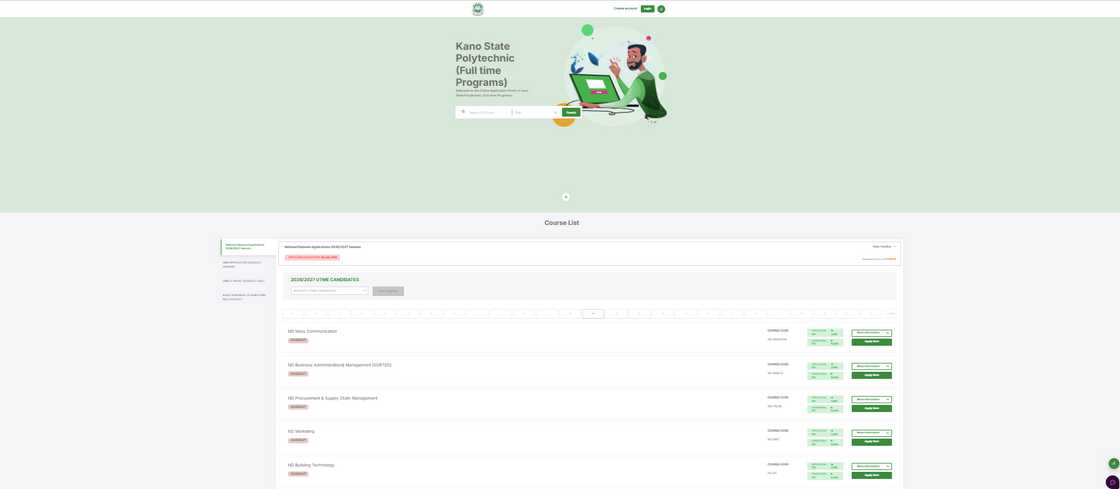This screenshot has height=489, width=1120.
Task: Expand More Information for ND Business Administration
Action: click(x=871, y=366)
